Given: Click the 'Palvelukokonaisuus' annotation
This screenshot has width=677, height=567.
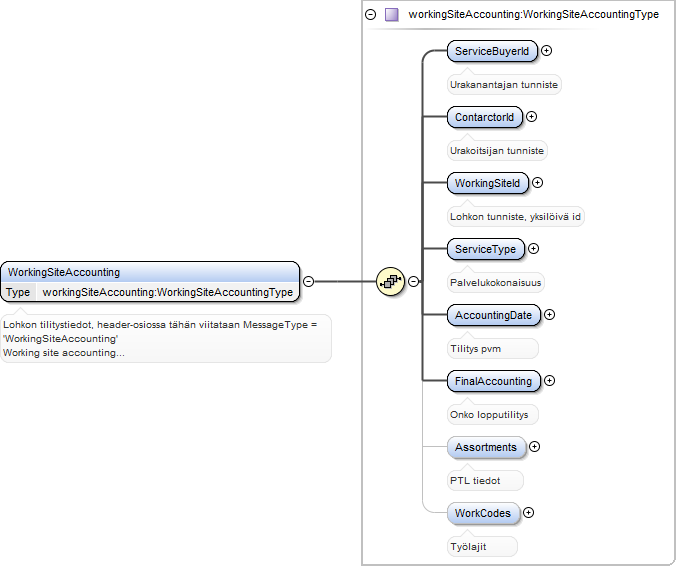Looking at the screenshot, I should click(x=496, y=283).
